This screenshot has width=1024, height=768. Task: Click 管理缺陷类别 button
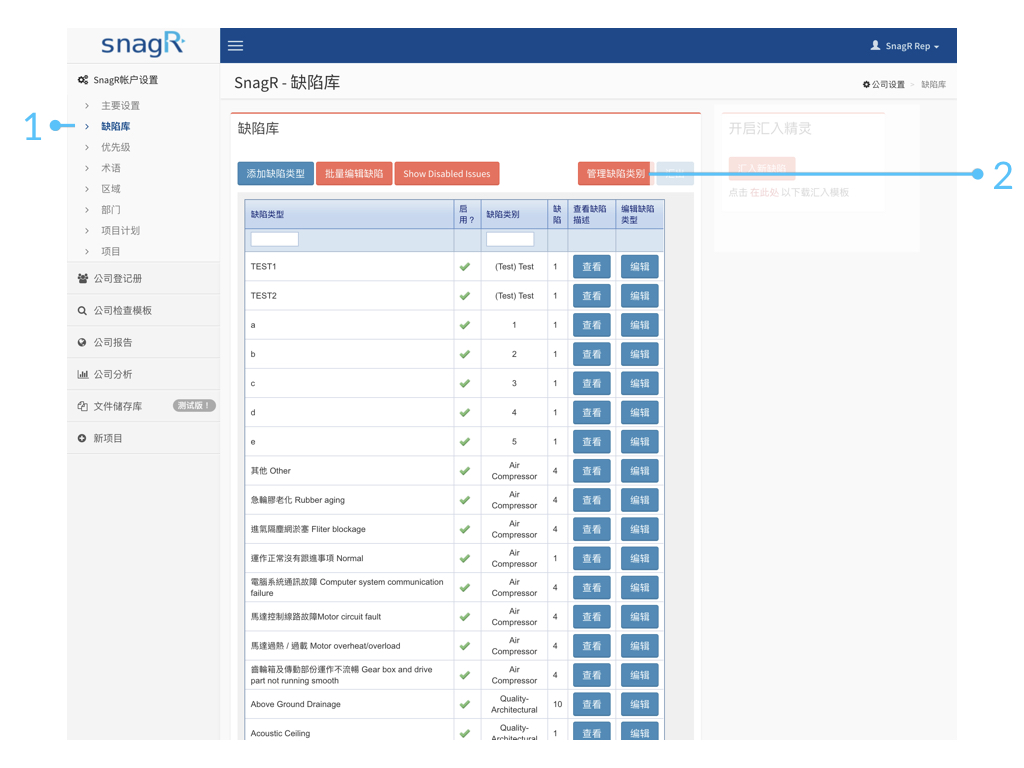coord(615,174)
